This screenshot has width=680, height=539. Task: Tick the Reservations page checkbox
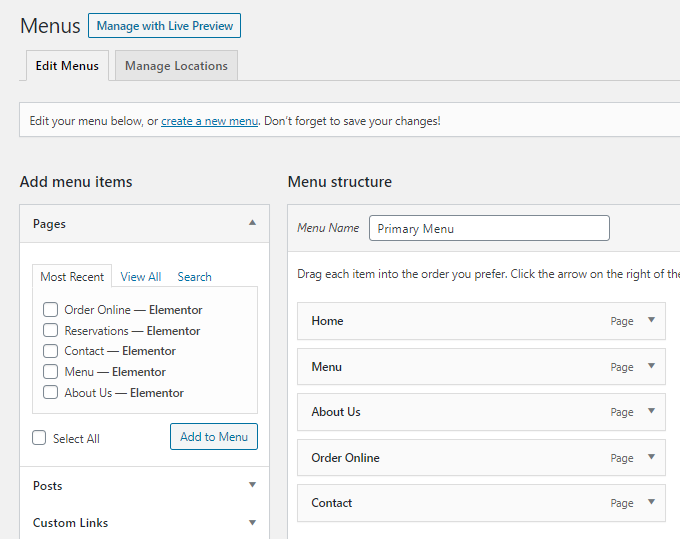click(50, 331)
